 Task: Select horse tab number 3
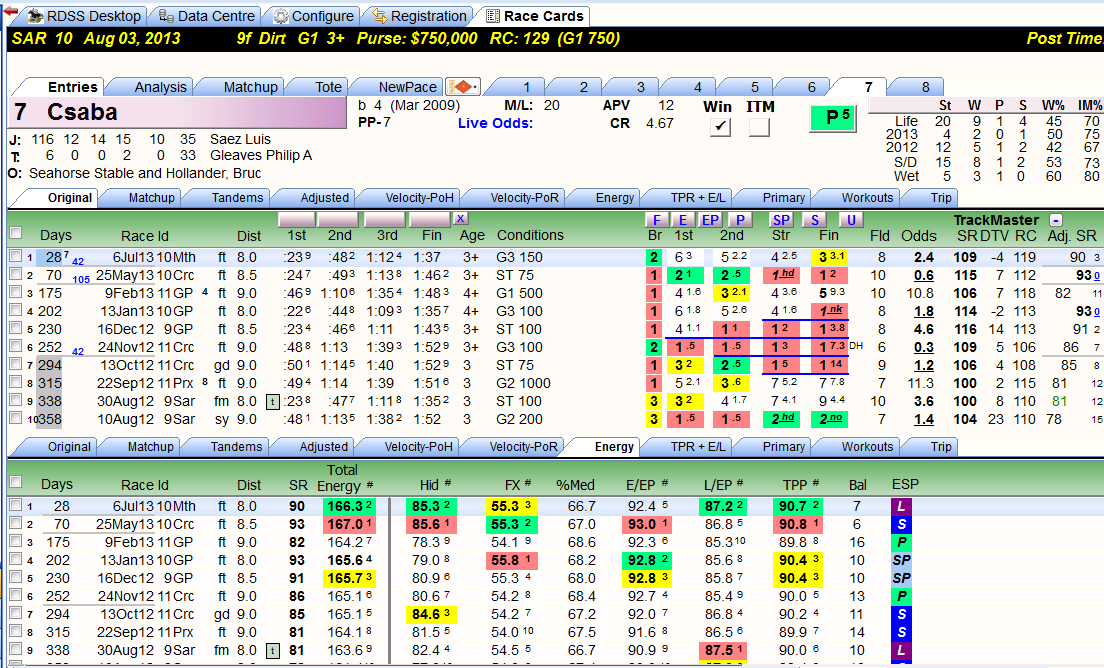[x=640, y=87]
